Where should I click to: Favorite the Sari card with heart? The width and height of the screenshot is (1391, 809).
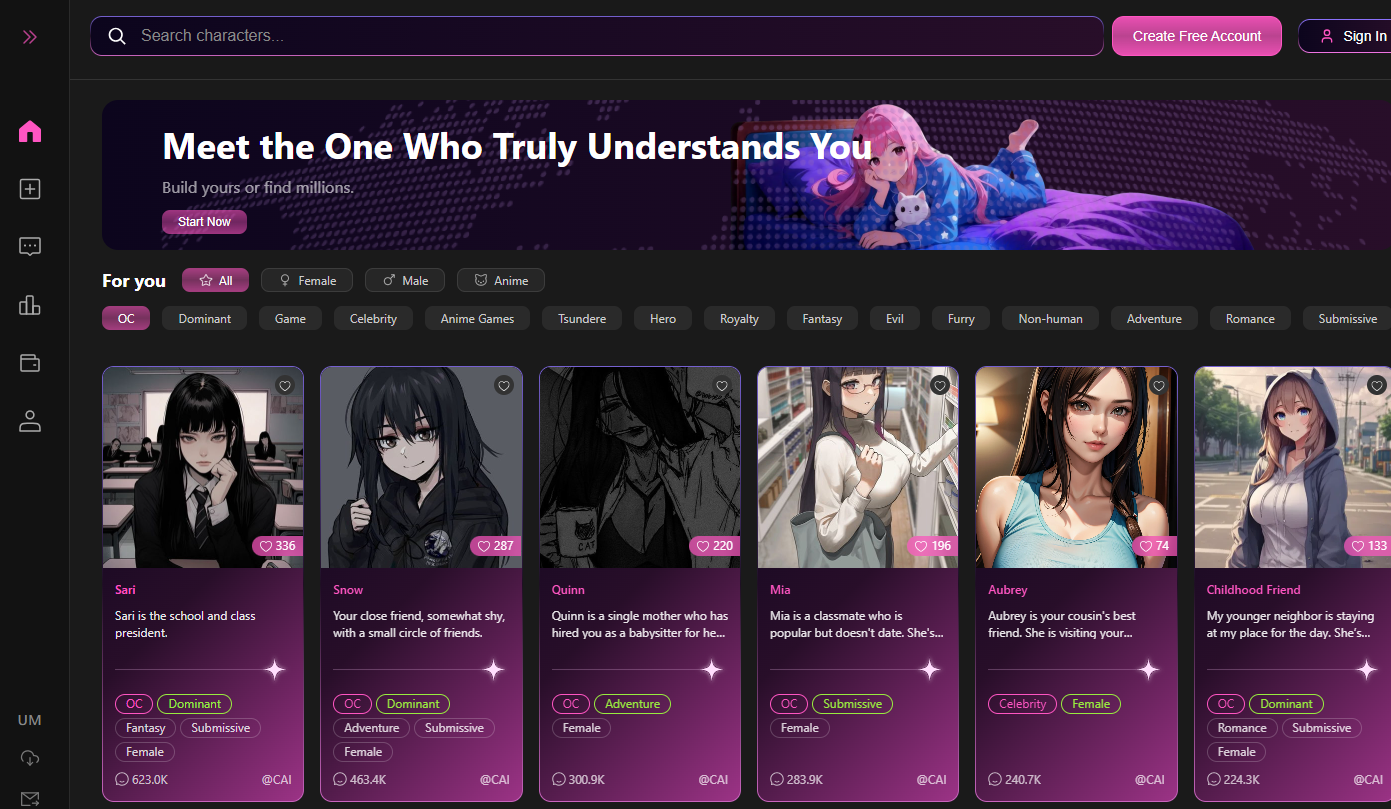pyautogui.click(x=285, y=385)
